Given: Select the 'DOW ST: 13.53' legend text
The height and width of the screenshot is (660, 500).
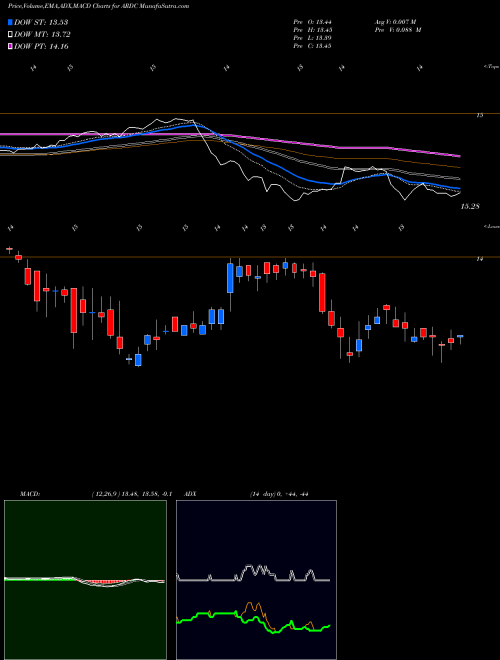Looking at the screenshot, I should click(x=41, y=22).
